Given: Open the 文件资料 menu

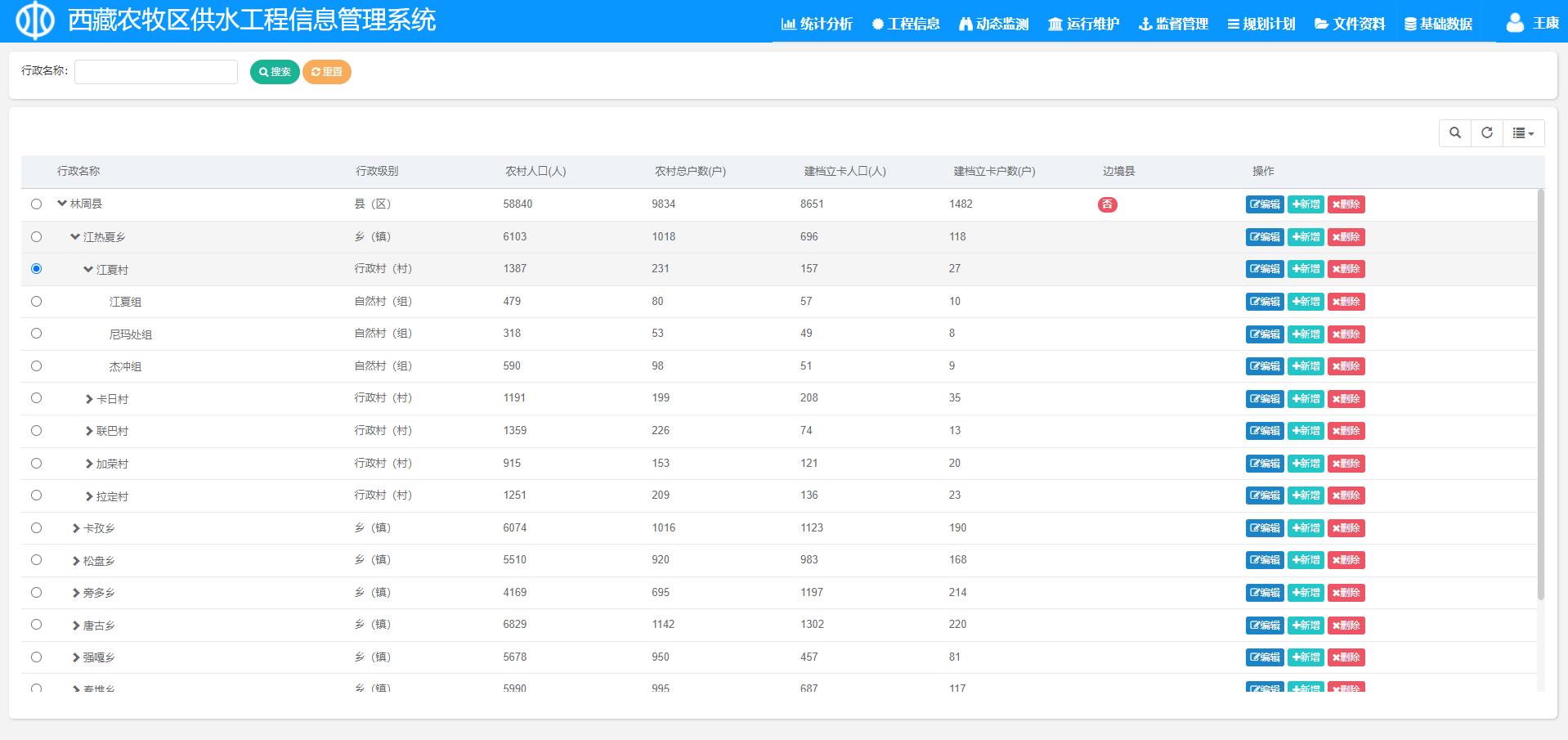Looking at the screenshot, I should click(x=1350, y=24).
